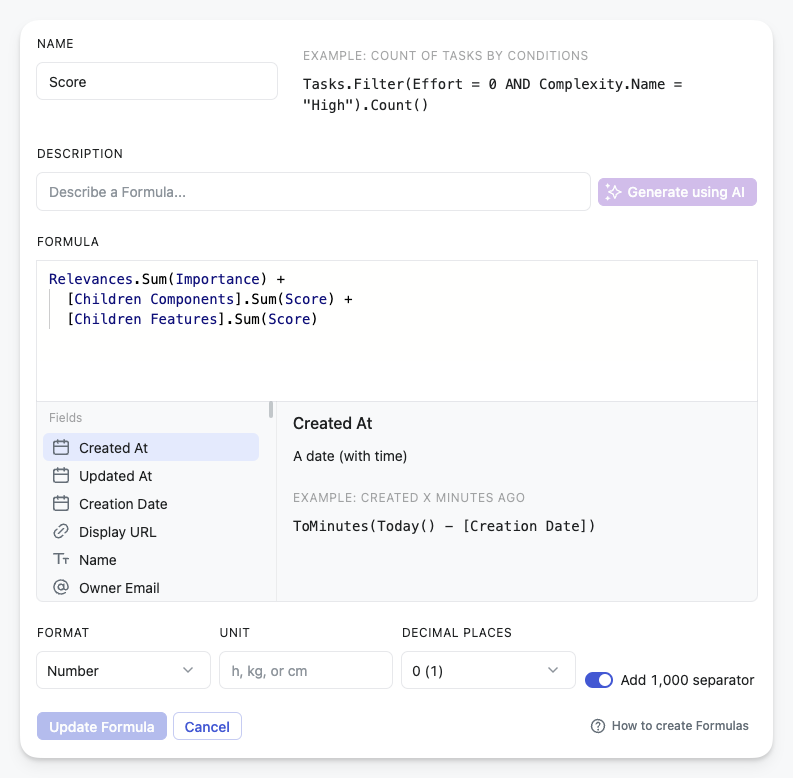Screen dimensions: 793x778
Task: Select the Owner Email field entry
Action: pyautogui.click(x=151, y=587)
